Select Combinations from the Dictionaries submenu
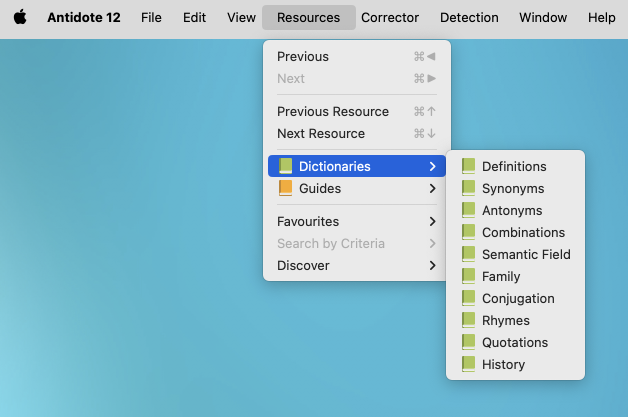 coord(523,232)
